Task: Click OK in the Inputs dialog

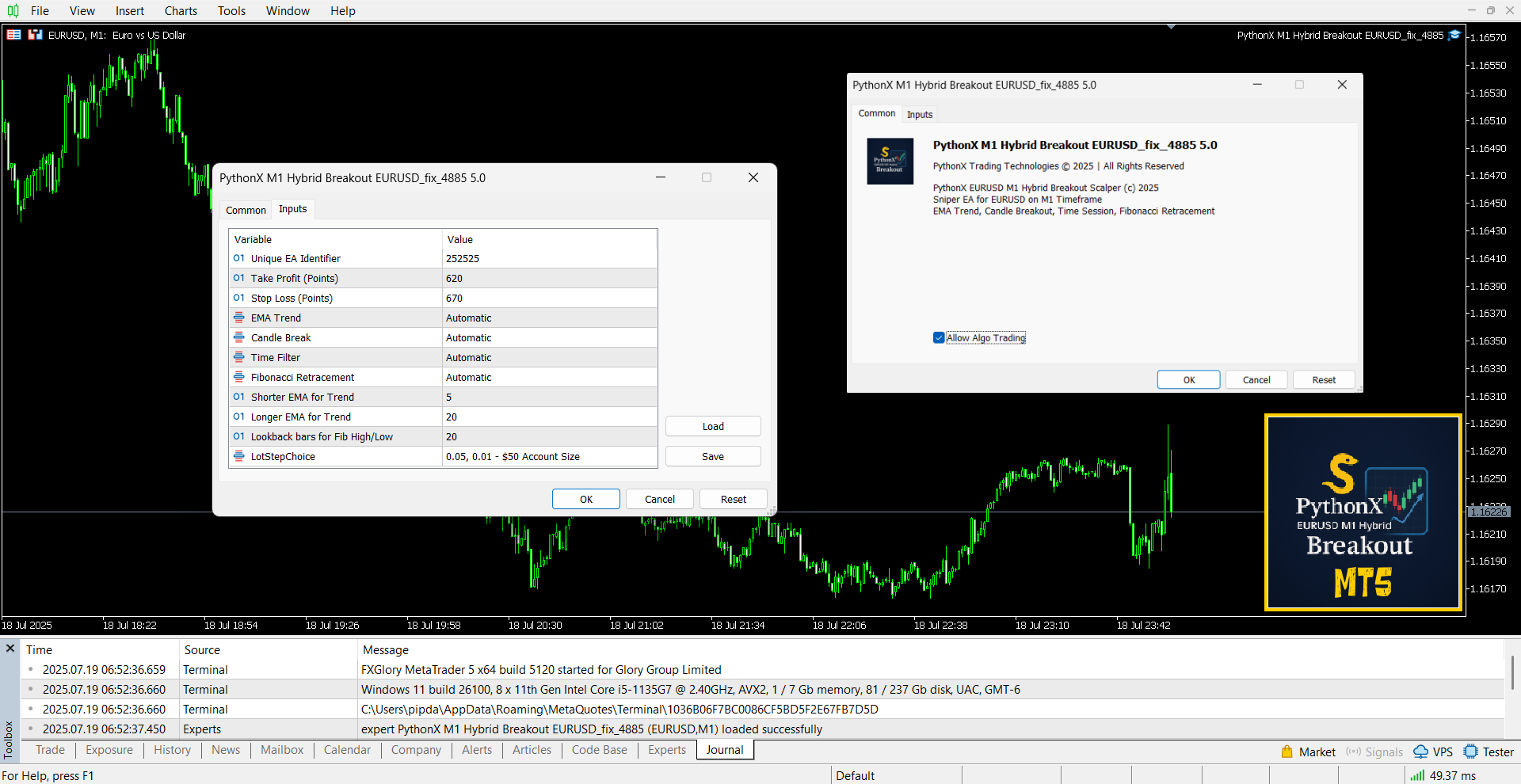Action: (586, 499)
